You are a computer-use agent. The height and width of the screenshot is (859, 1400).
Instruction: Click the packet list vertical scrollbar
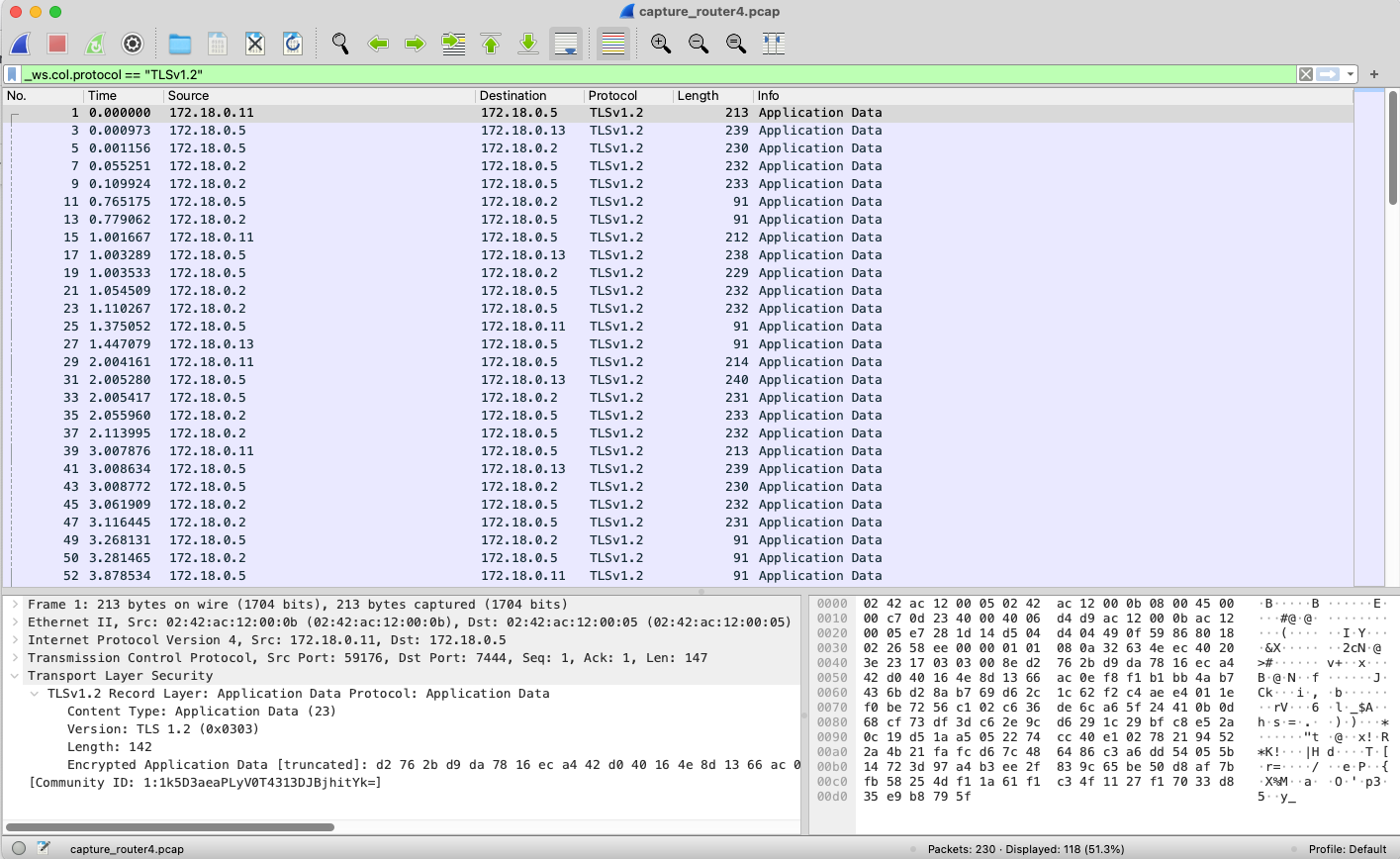click(x=1392, y=297)
